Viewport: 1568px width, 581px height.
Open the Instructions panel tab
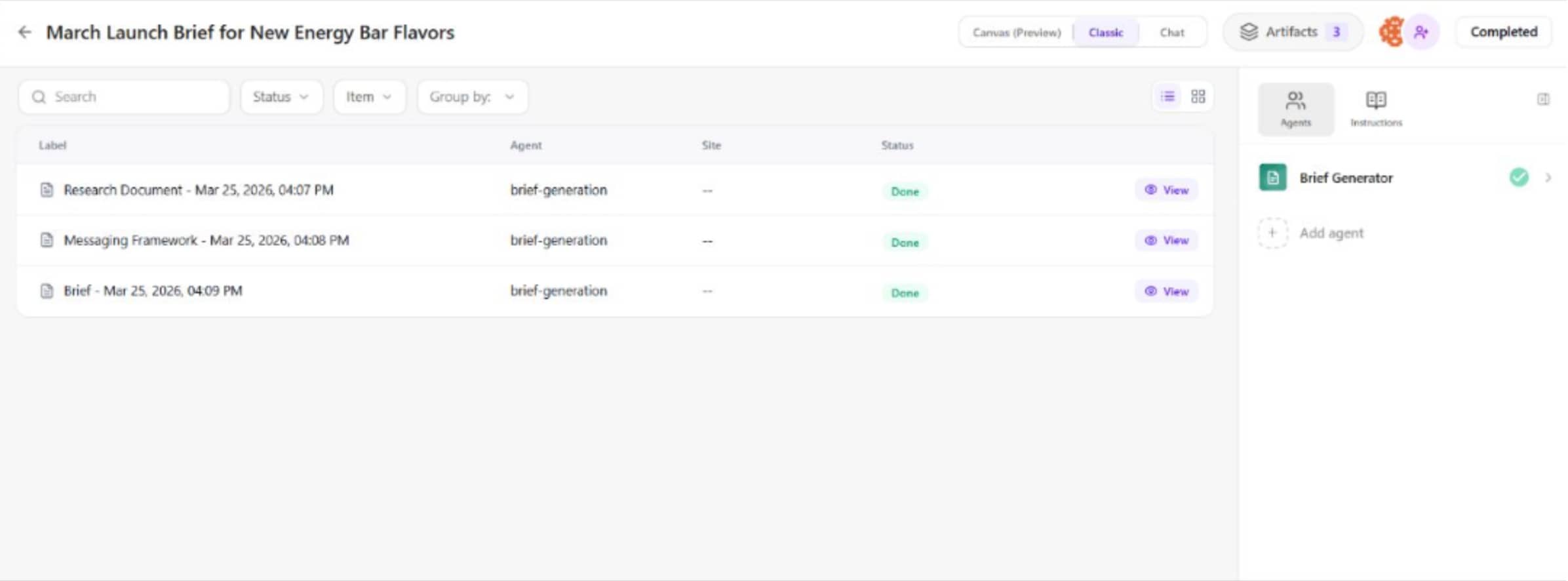[x=1376, y=110]
